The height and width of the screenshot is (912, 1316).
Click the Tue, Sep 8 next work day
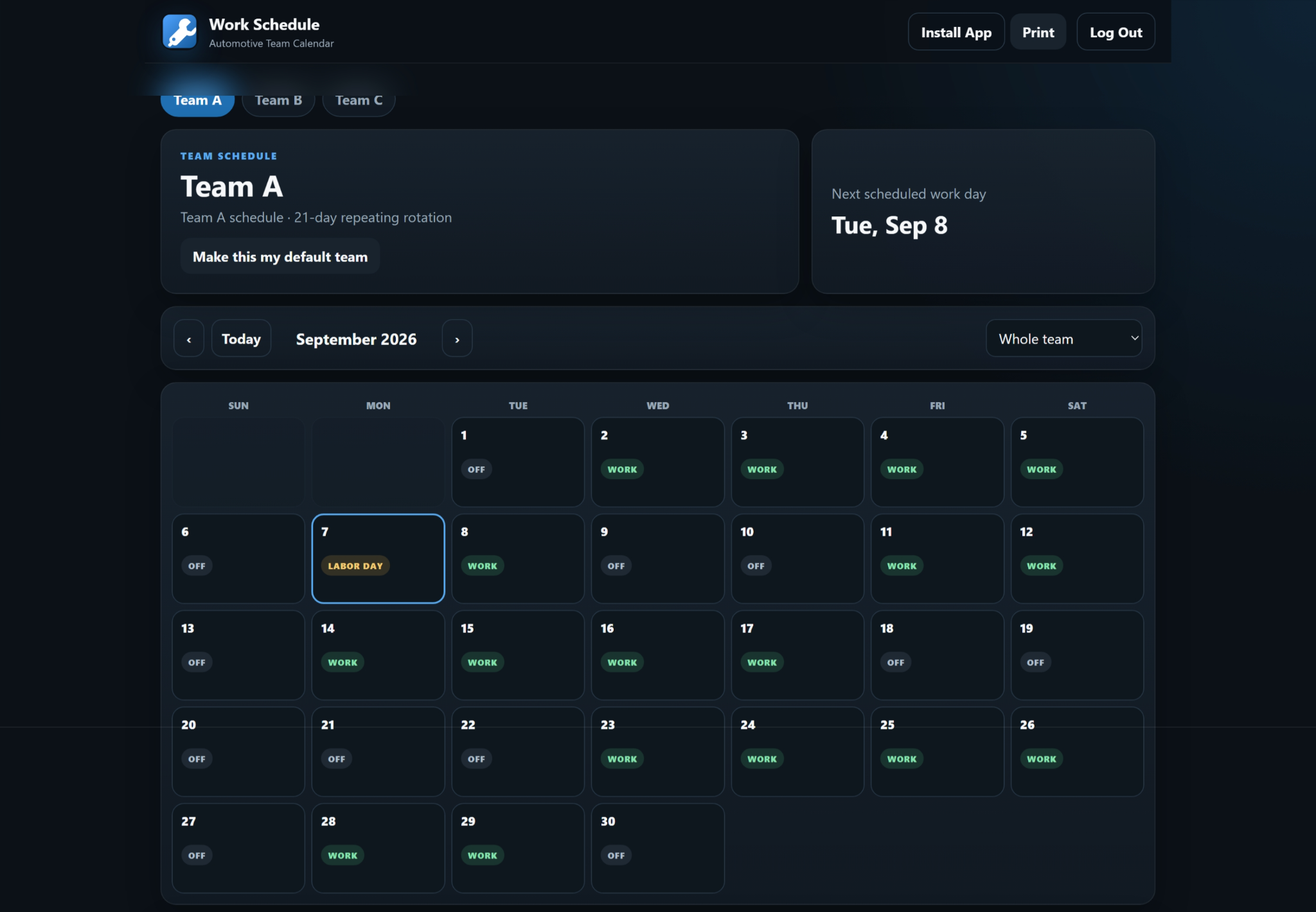[x=889, y=225]
